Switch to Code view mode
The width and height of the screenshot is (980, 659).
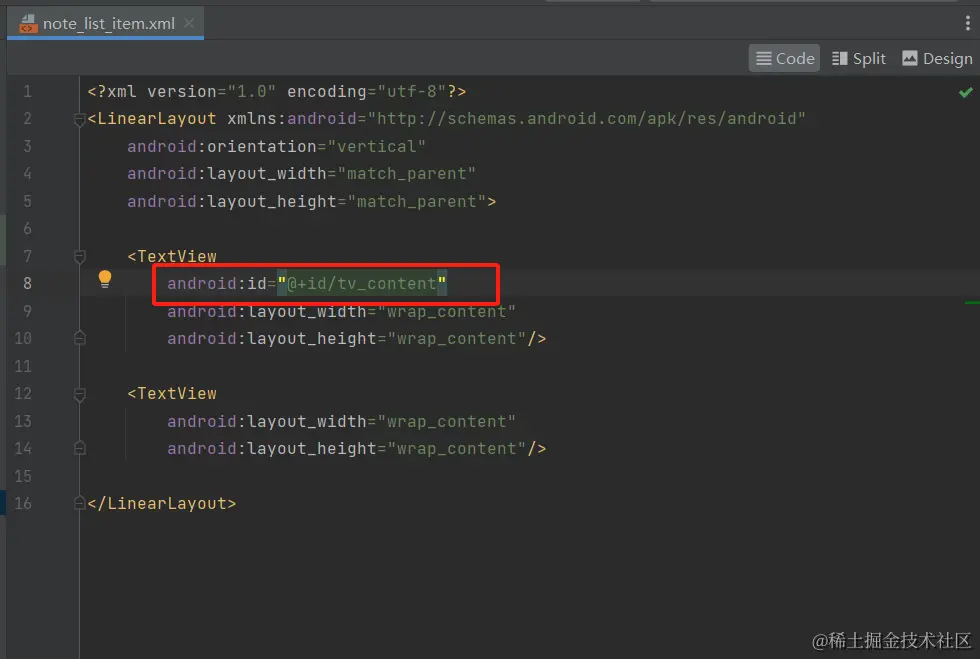pos(784,58)
